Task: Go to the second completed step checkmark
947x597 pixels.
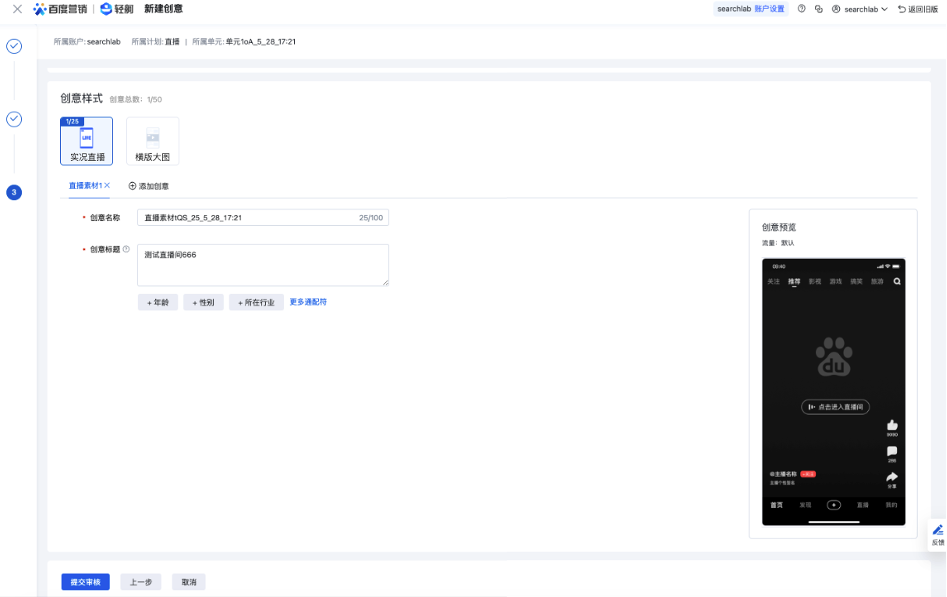Action: point(14,119)
